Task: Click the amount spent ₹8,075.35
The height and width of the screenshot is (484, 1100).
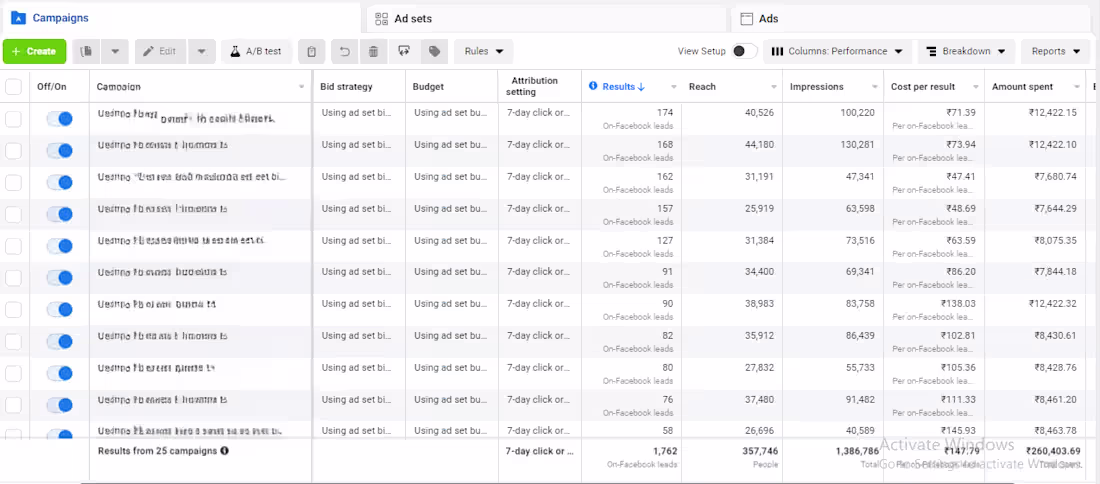Action: [x=1056, y=240]
